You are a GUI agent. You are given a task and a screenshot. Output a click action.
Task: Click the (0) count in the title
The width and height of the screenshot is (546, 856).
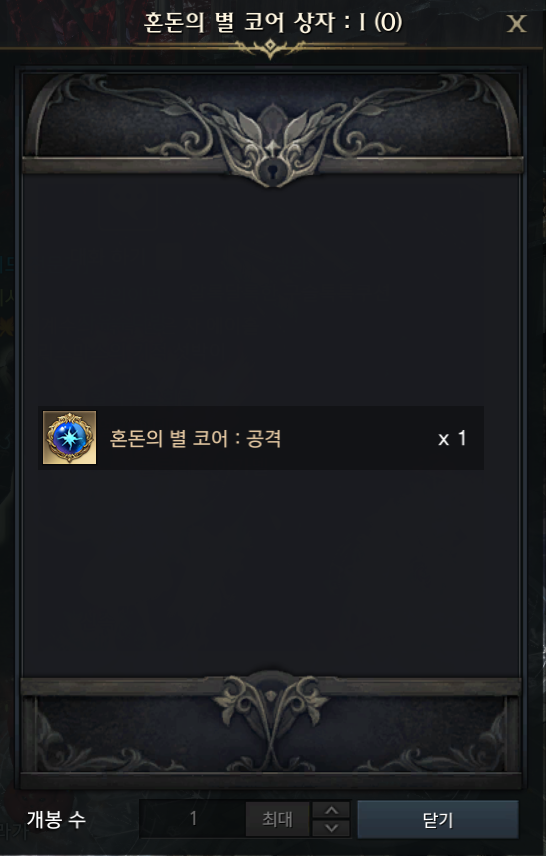388,22
